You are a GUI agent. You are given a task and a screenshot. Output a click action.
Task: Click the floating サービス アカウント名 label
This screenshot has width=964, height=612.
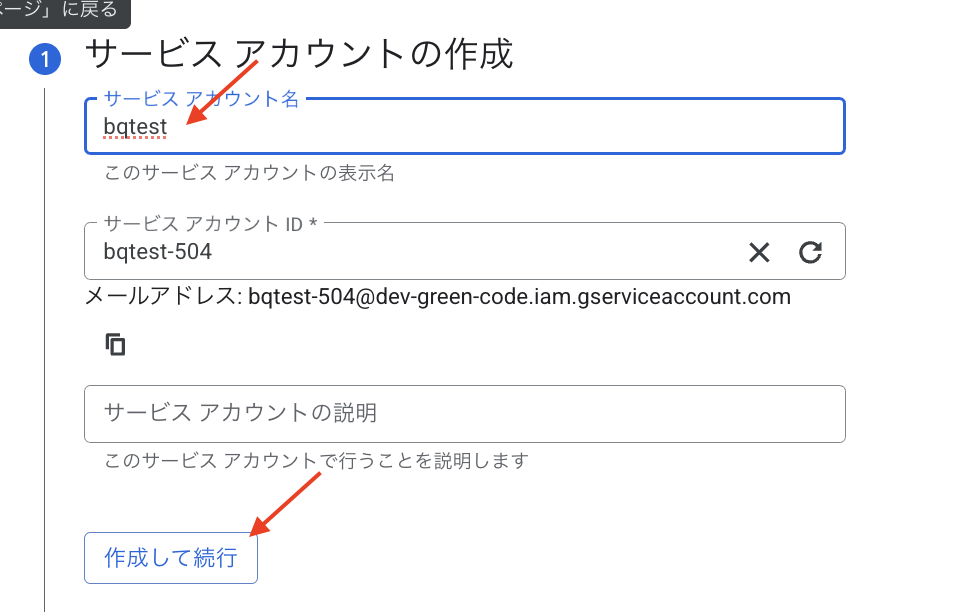point(201,99)
